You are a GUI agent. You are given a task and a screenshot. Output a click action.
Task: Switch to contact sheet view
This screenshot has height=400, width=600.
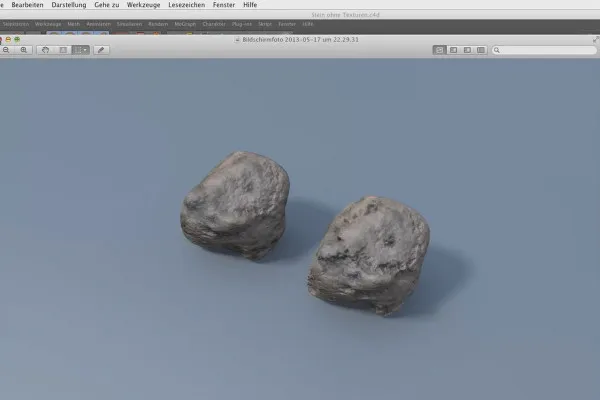pos(481,50)
